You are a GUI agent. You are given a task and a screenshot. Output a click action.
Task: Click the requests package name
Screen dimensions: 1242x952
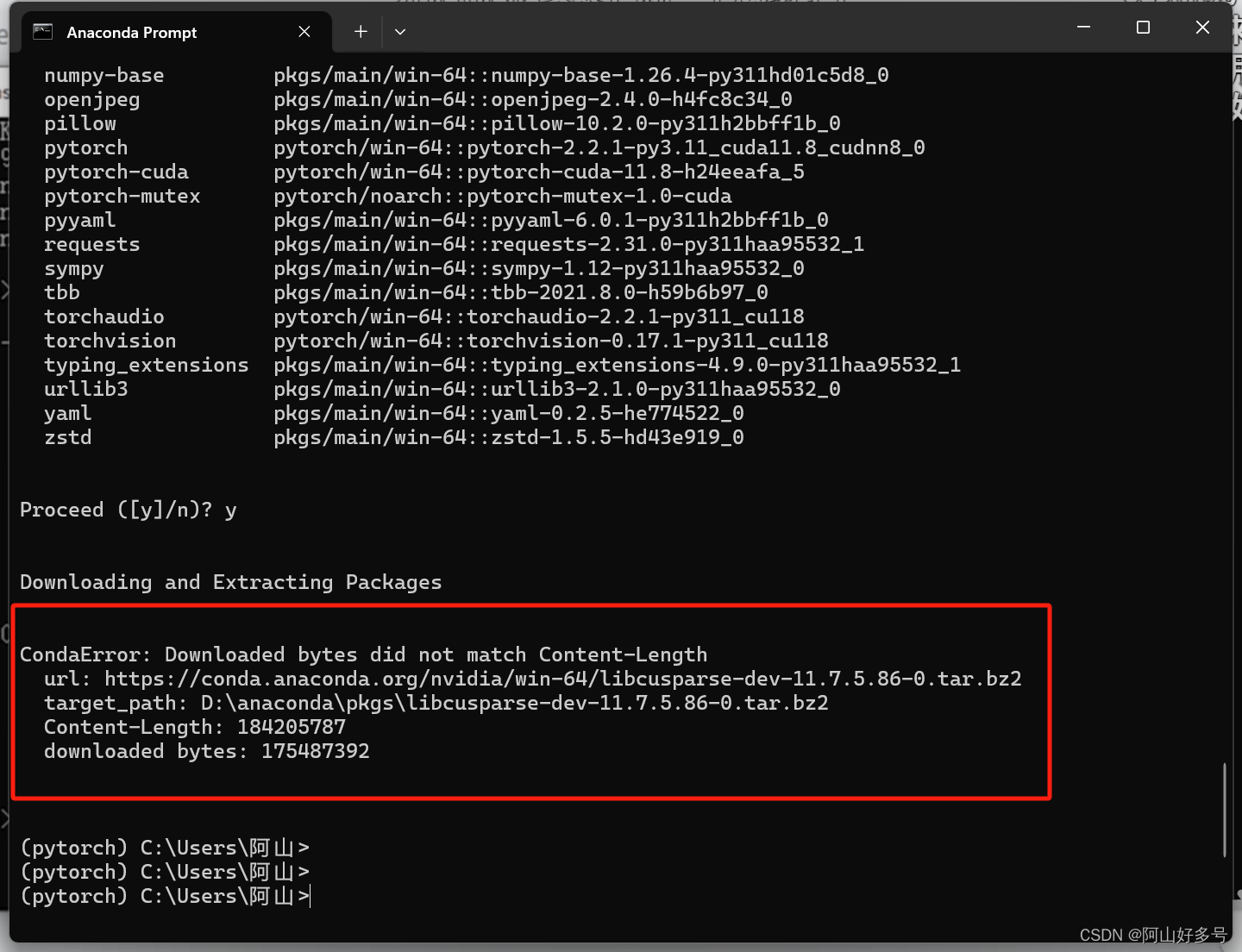tap(91, 244)
